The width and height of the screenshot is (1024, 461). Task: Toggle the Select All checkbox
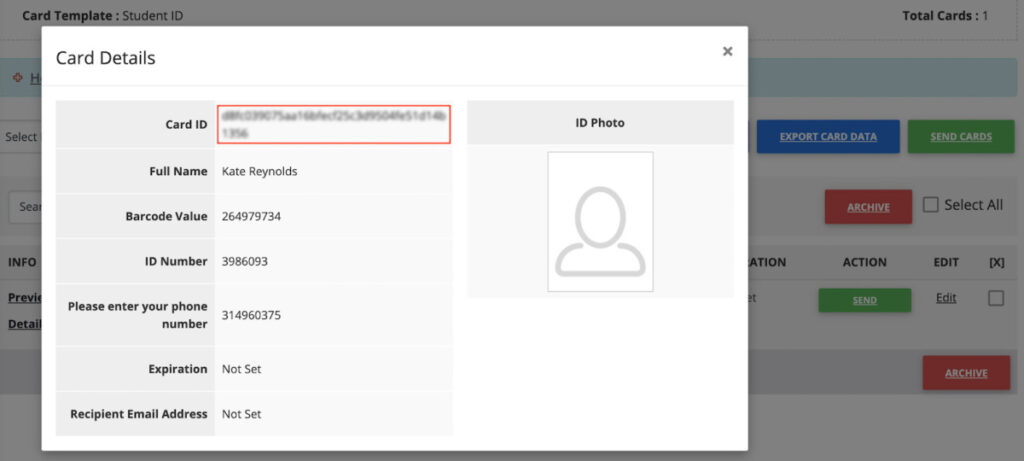point(931,205)
